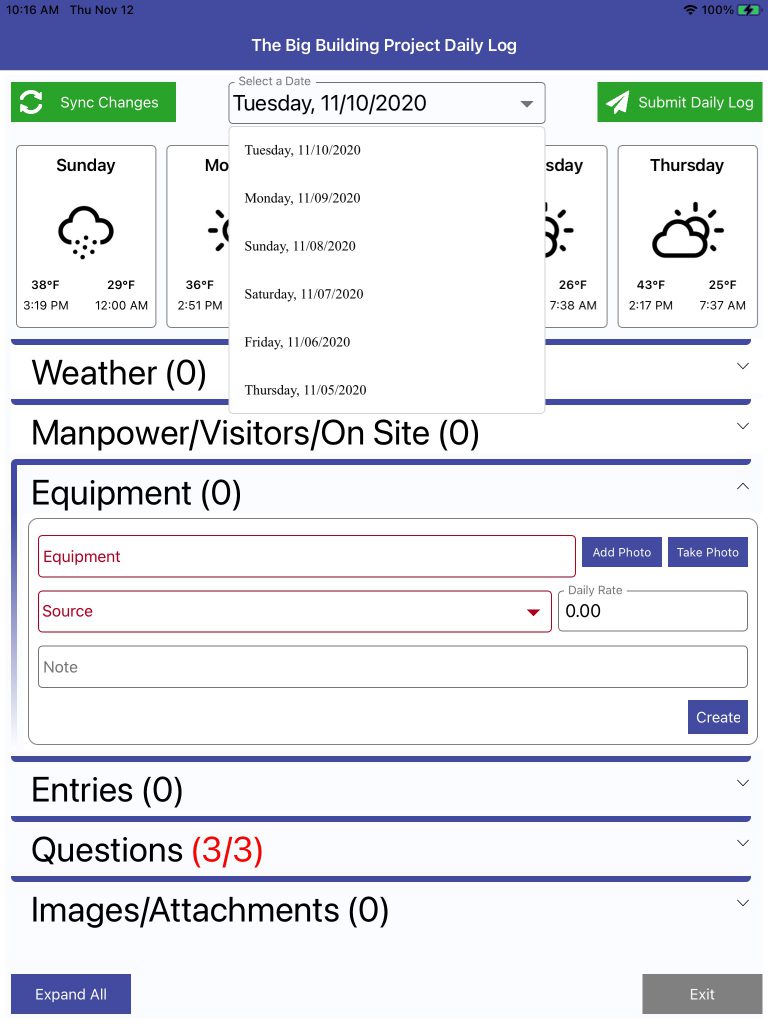Image resolution: width=768 pixels, height=1024 pixels.
Task: Expand the Entries (0) section chevron
Action: (743, 782)
